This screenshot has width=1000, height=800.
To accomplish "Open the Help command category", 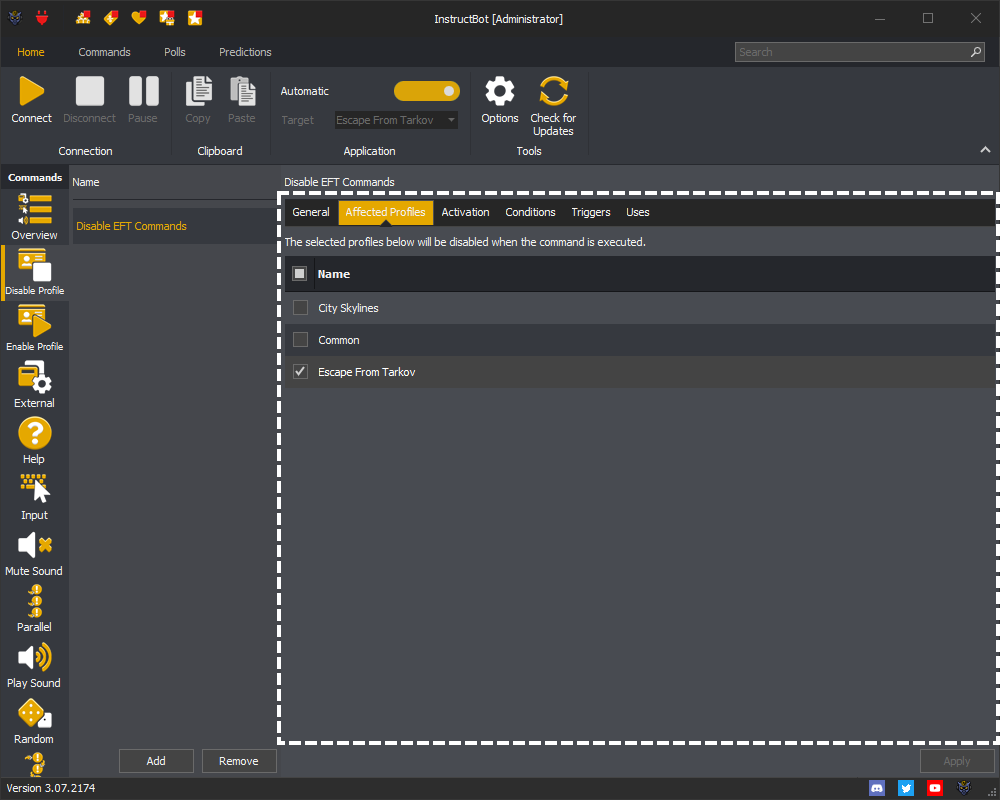I will [34, 441].
